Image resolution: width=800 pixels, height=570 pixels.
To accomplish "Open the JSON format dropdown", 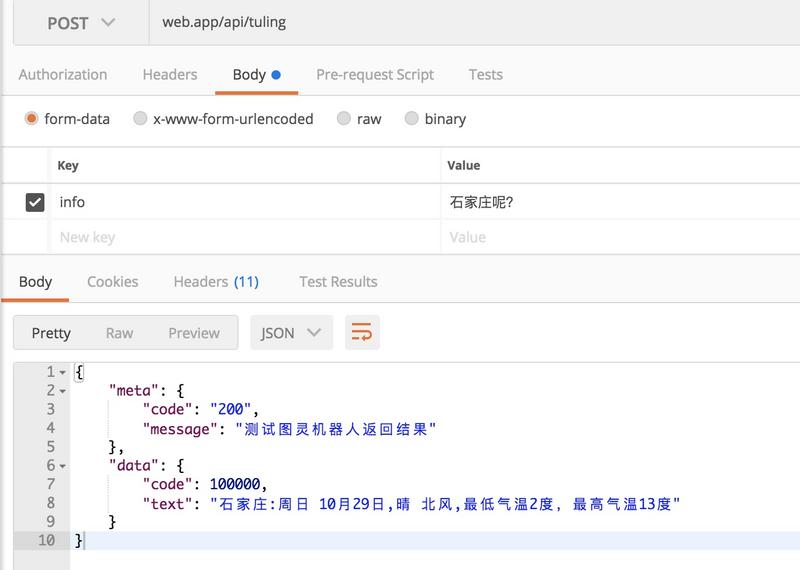I will click(x=291, y=333).
